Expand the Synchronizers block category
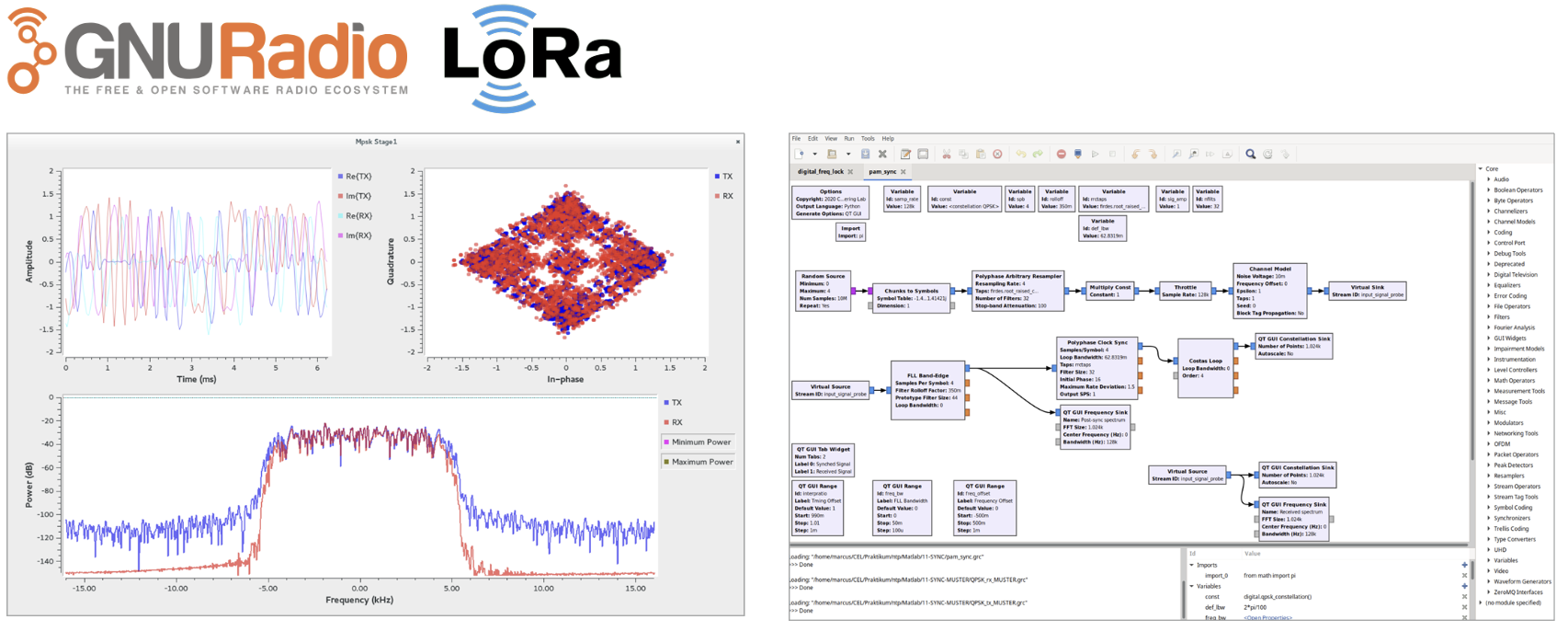Image resolution: width=1568 pixels, height=631 pixels. point(1489,518)
